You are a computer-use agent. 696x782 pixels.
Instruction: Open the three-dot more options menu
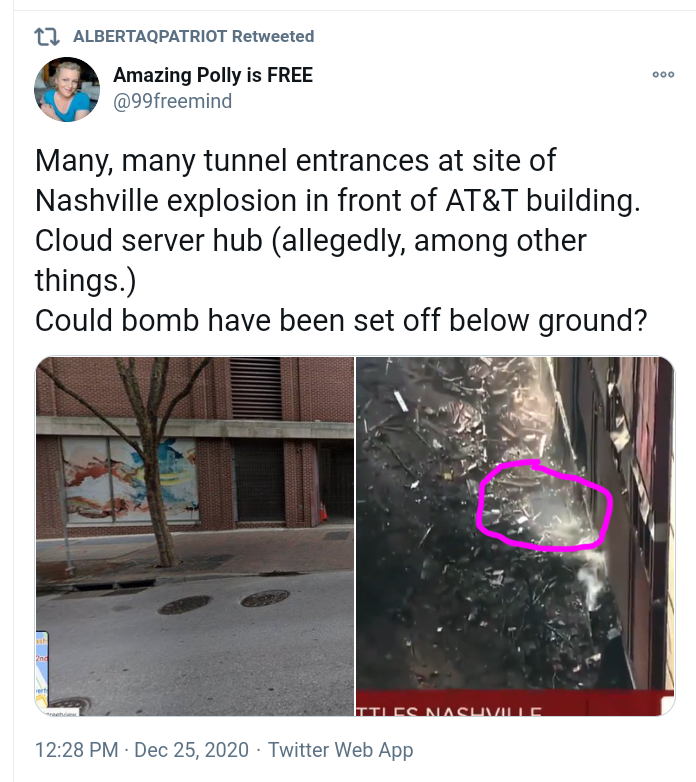[663, 74]
